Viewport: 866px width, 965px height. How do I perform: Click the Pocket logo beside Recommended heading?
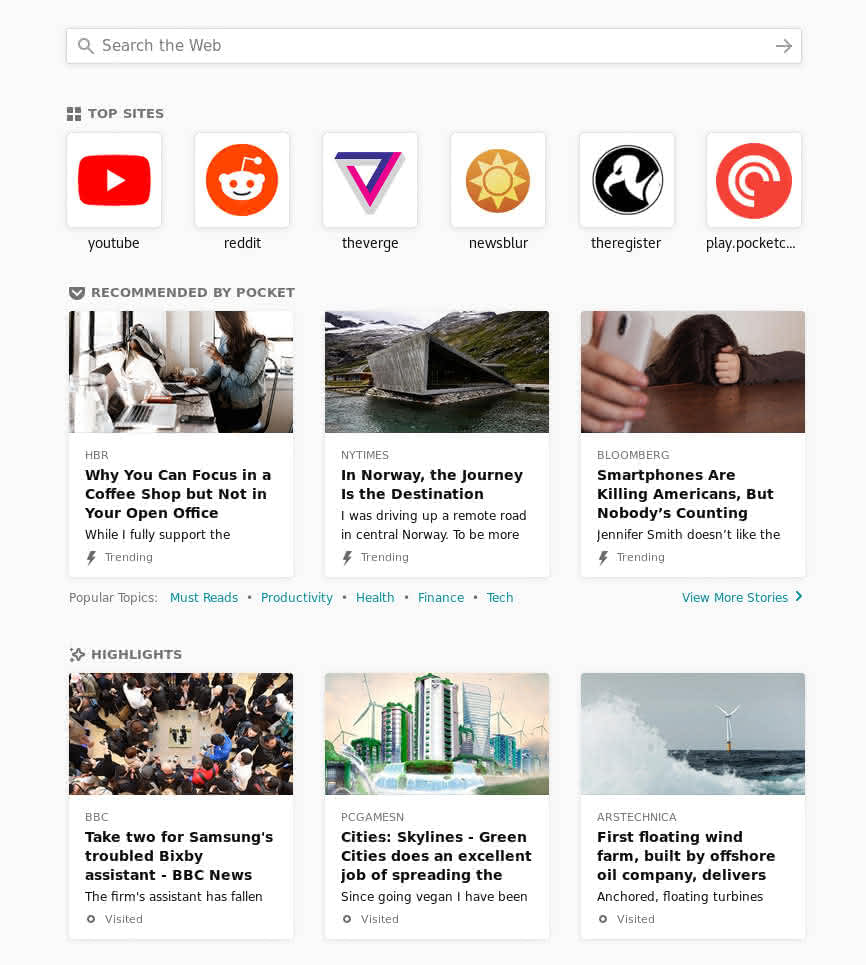click(x=77, y=293)
